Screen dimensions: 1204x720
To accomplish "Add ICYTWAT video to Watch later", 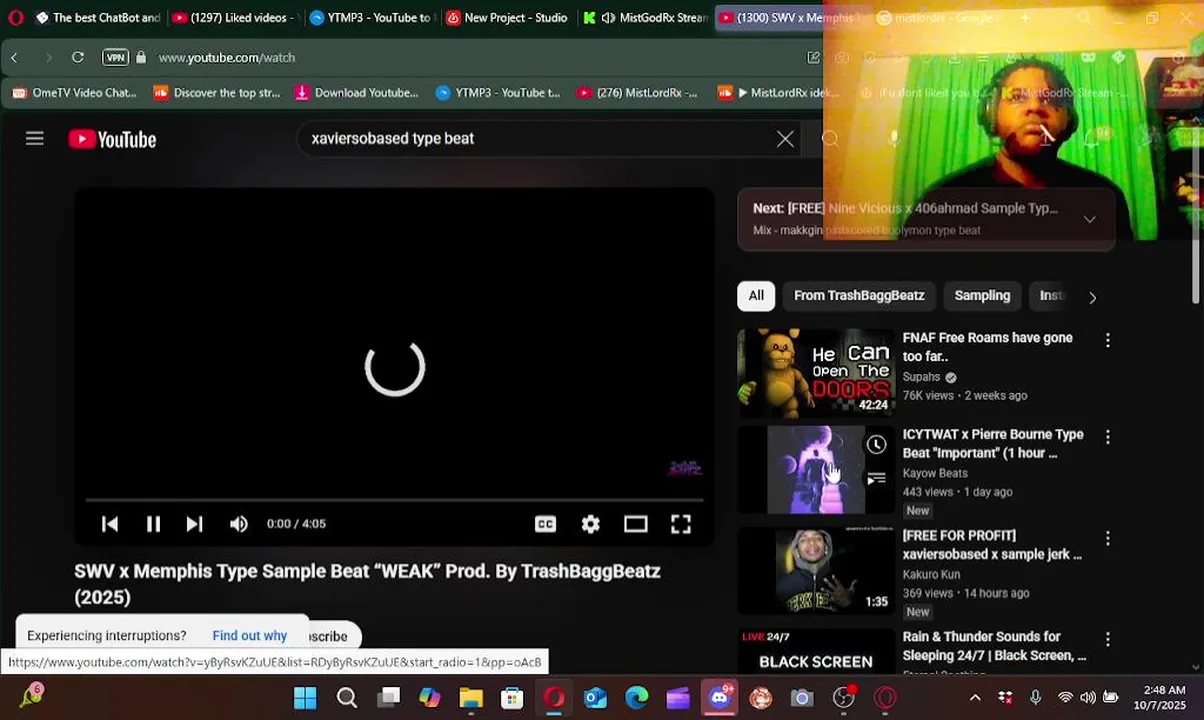I will point(876,445).
